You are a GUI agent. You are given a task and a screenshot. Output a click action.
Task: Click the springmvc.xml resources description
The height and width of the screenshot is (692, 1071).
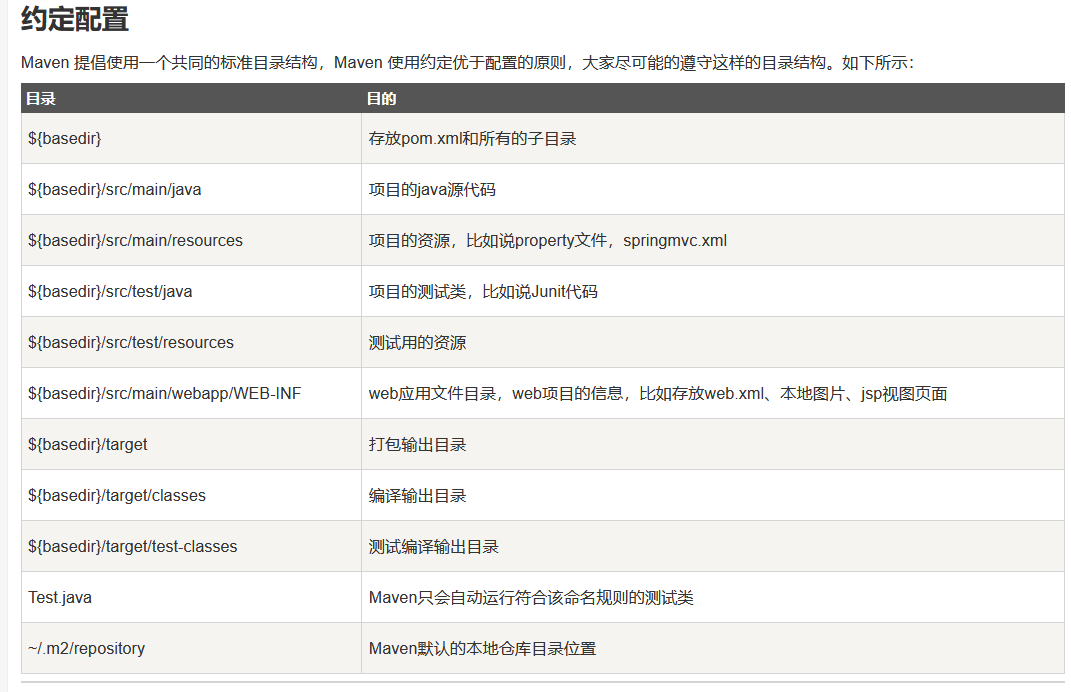click(x=547, y=240)
